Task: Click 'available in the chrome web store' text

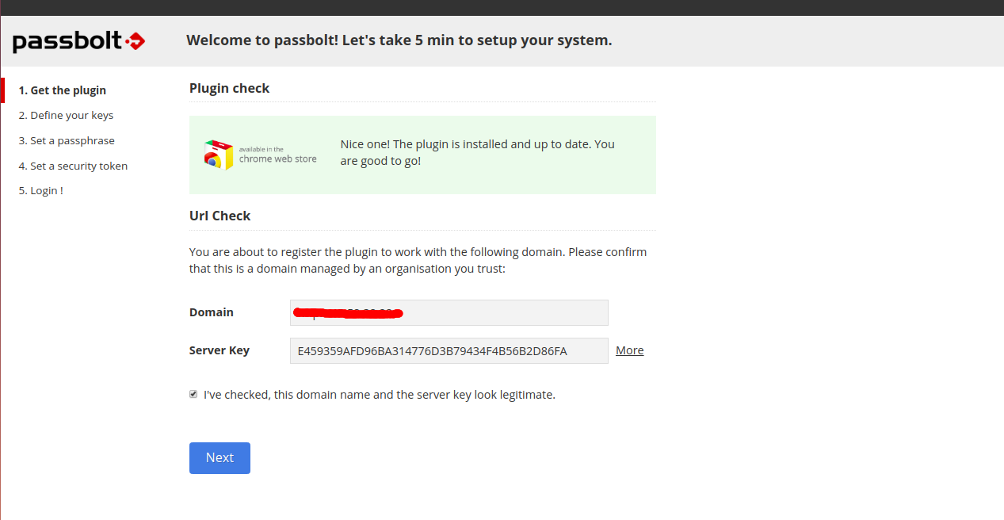Action: pos(278,155)
